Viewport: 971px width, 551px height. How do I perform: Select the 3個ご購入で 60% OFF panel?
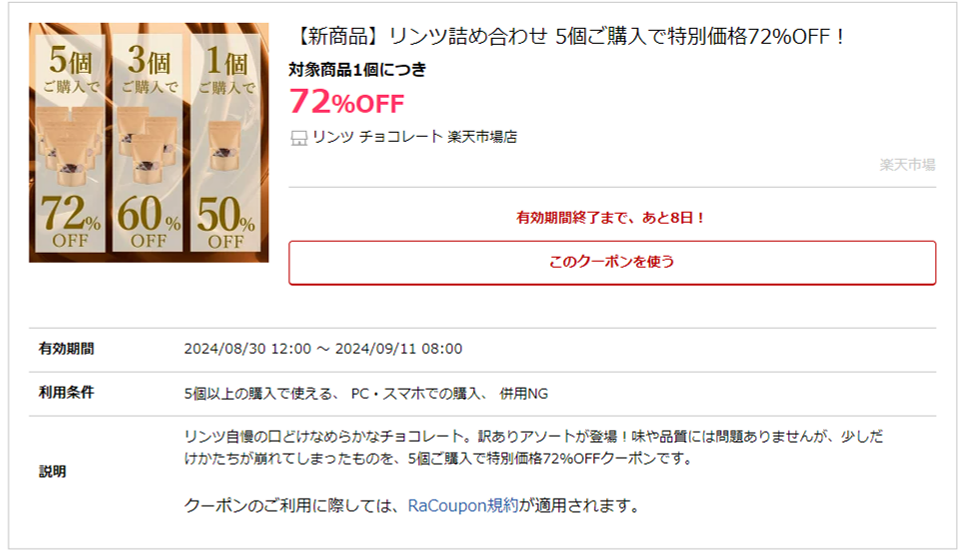148,143
